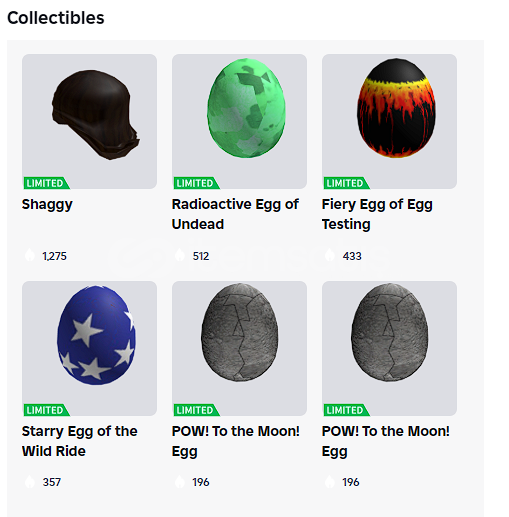
Task: Click LIMITED badge on the Shaggy item
Action: tap(46, 183)
